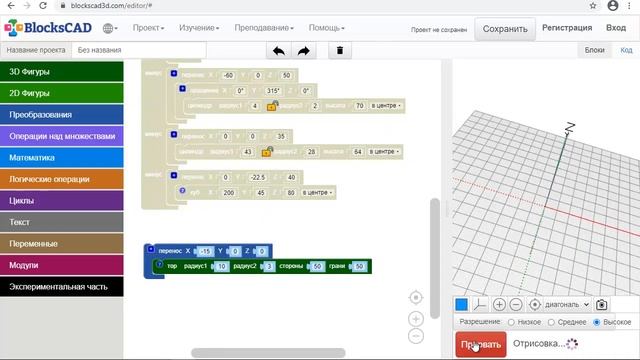Open the 3D Фигуры category

62,71
